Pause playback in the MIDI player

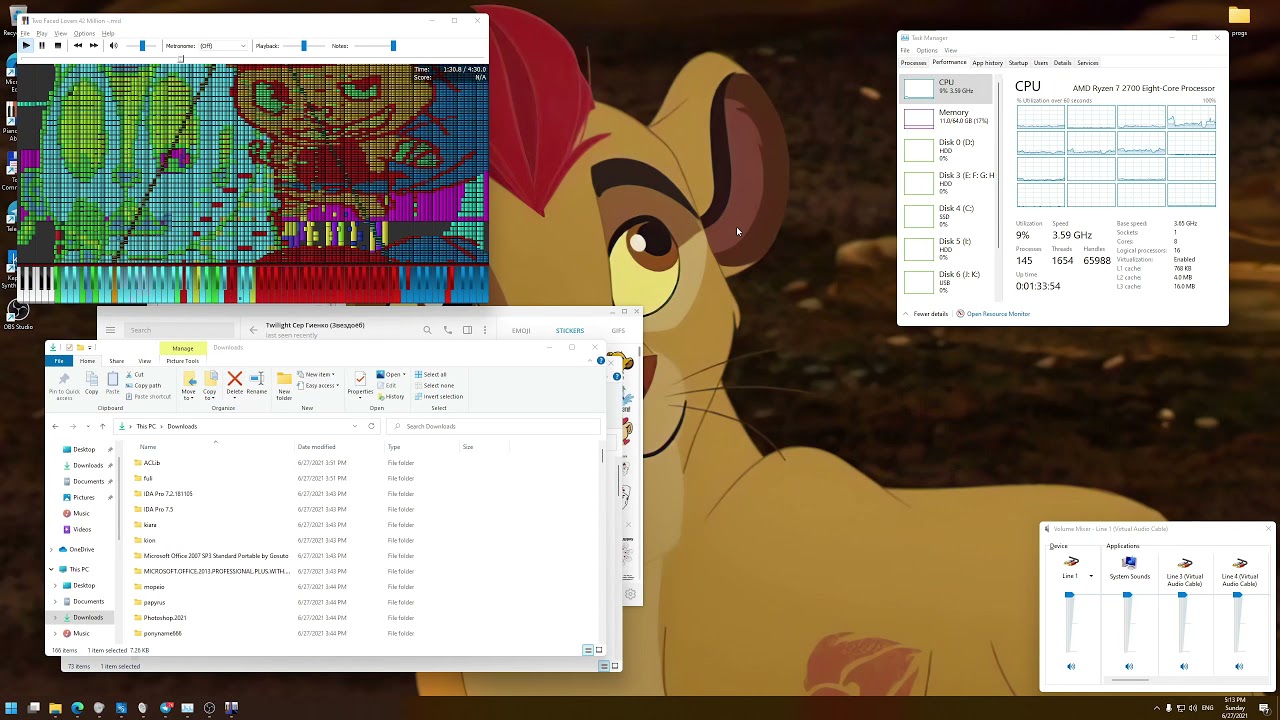[x=42, y=45]
